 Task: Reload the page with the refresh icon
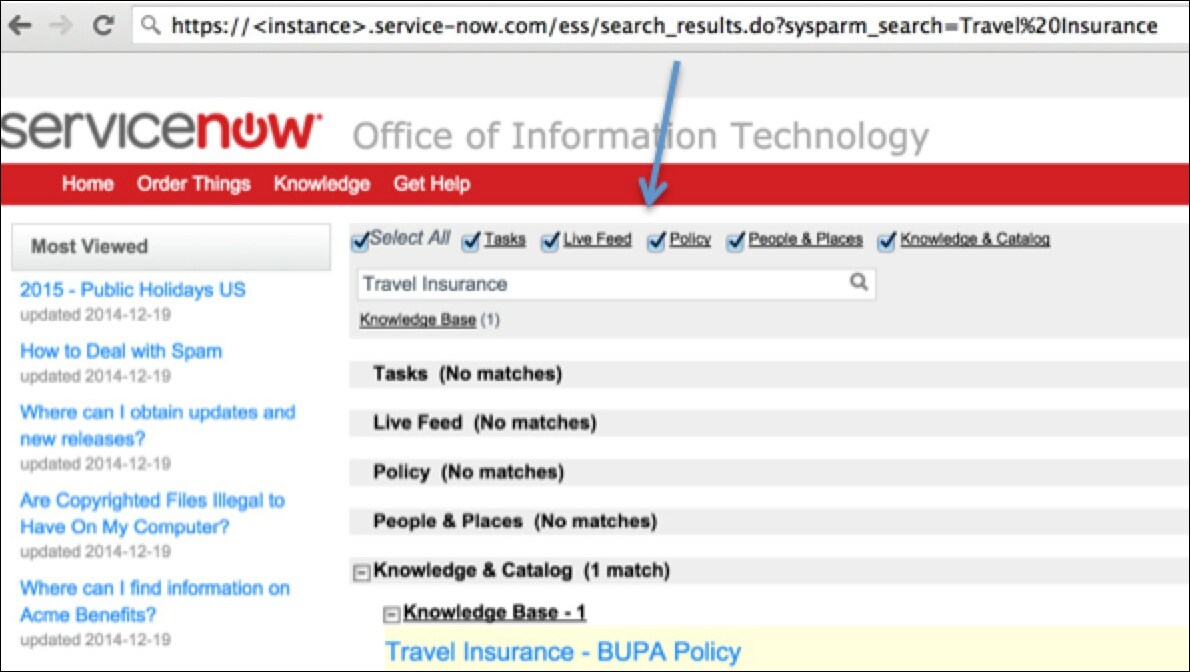(x=102, y=25)
